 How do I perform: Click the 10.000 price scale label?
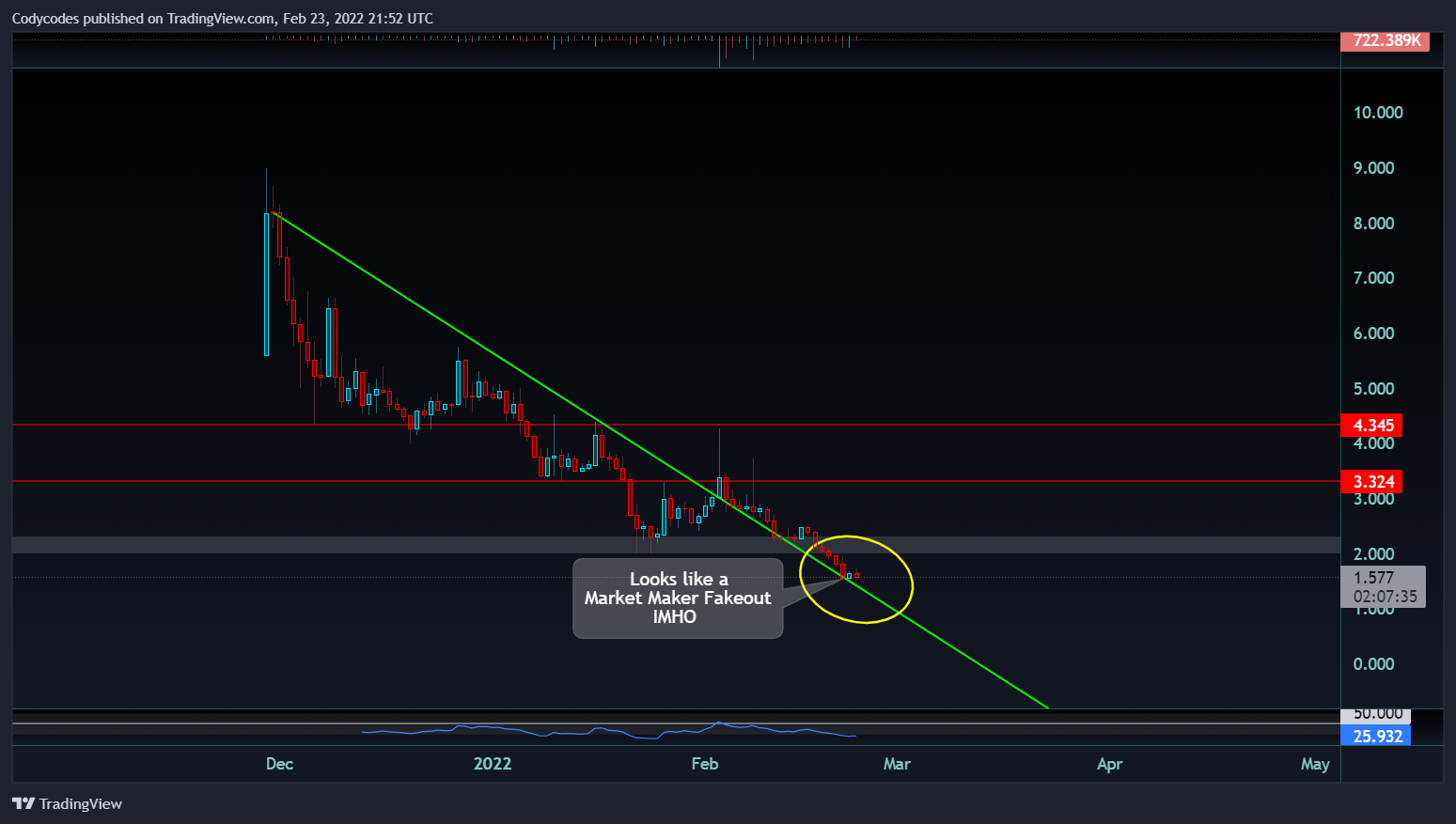(x=1378, y=113)
